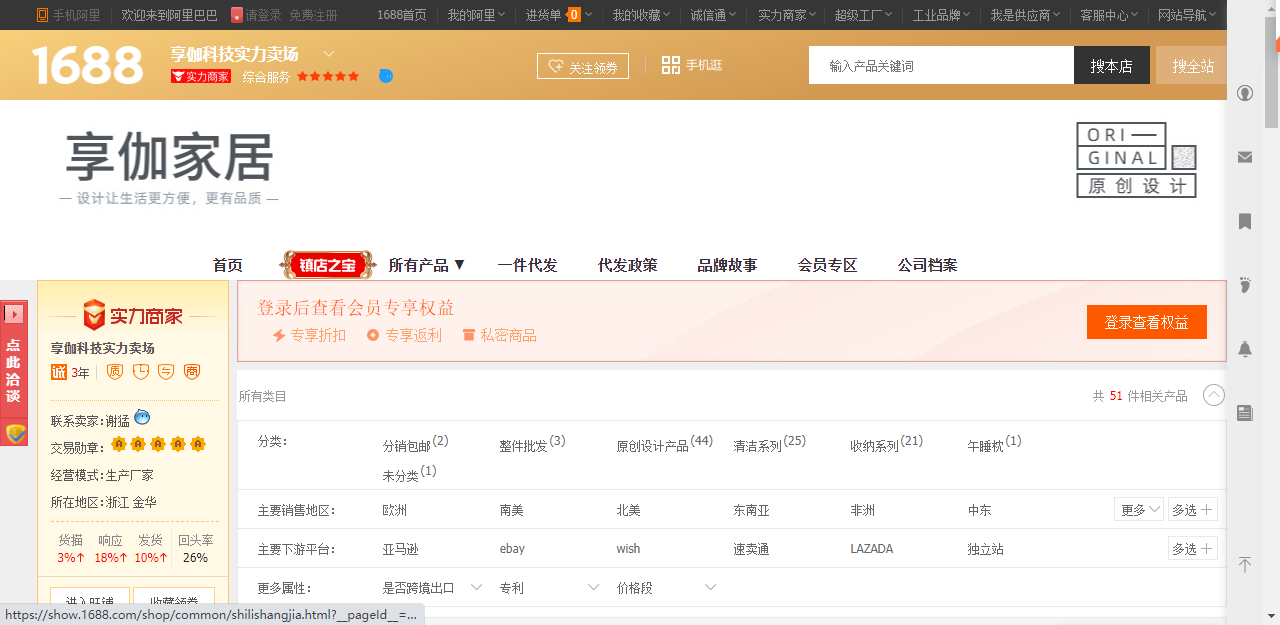Click 登录查看权益 orange button
Viewport: 1280px width, 625px height.
pos(1146,322)
